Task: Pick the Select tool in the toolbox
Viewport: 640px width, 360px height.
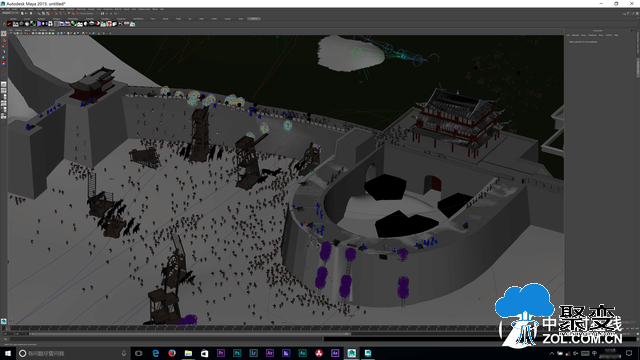Action: 4,34
